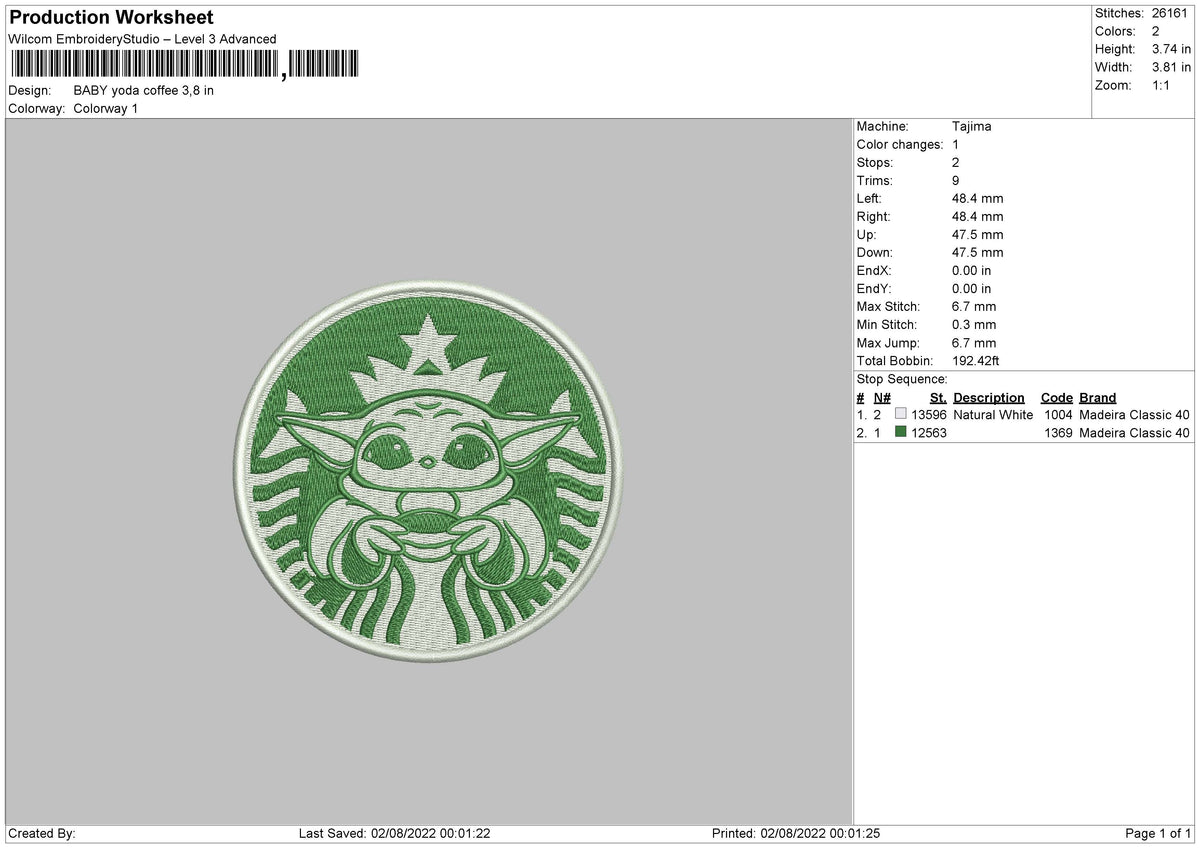Click the 'Stops:' label
1200x848 pixels.
pos(875,163)
